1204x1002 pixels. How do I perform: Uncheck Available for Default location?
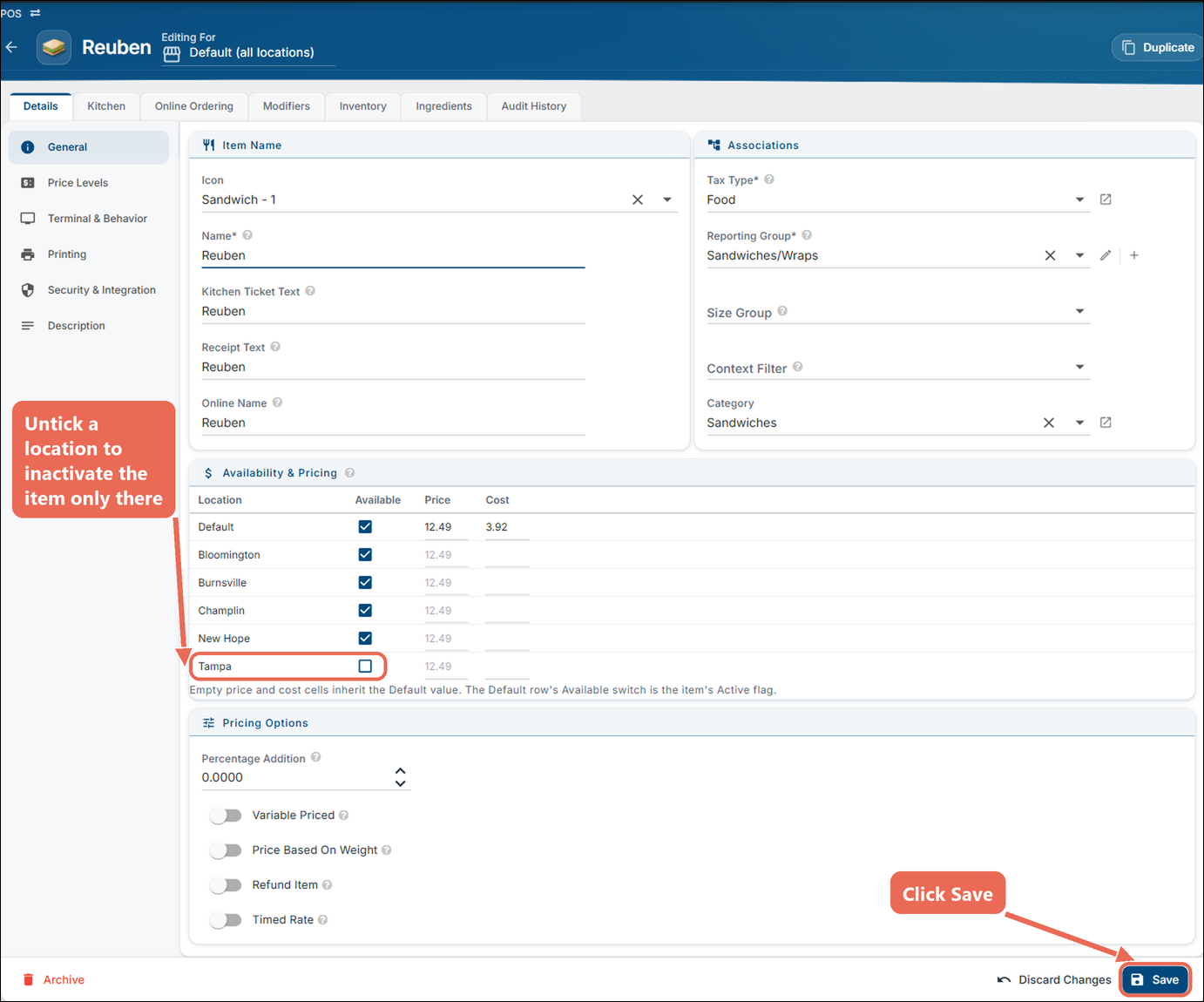click(365, 527)
